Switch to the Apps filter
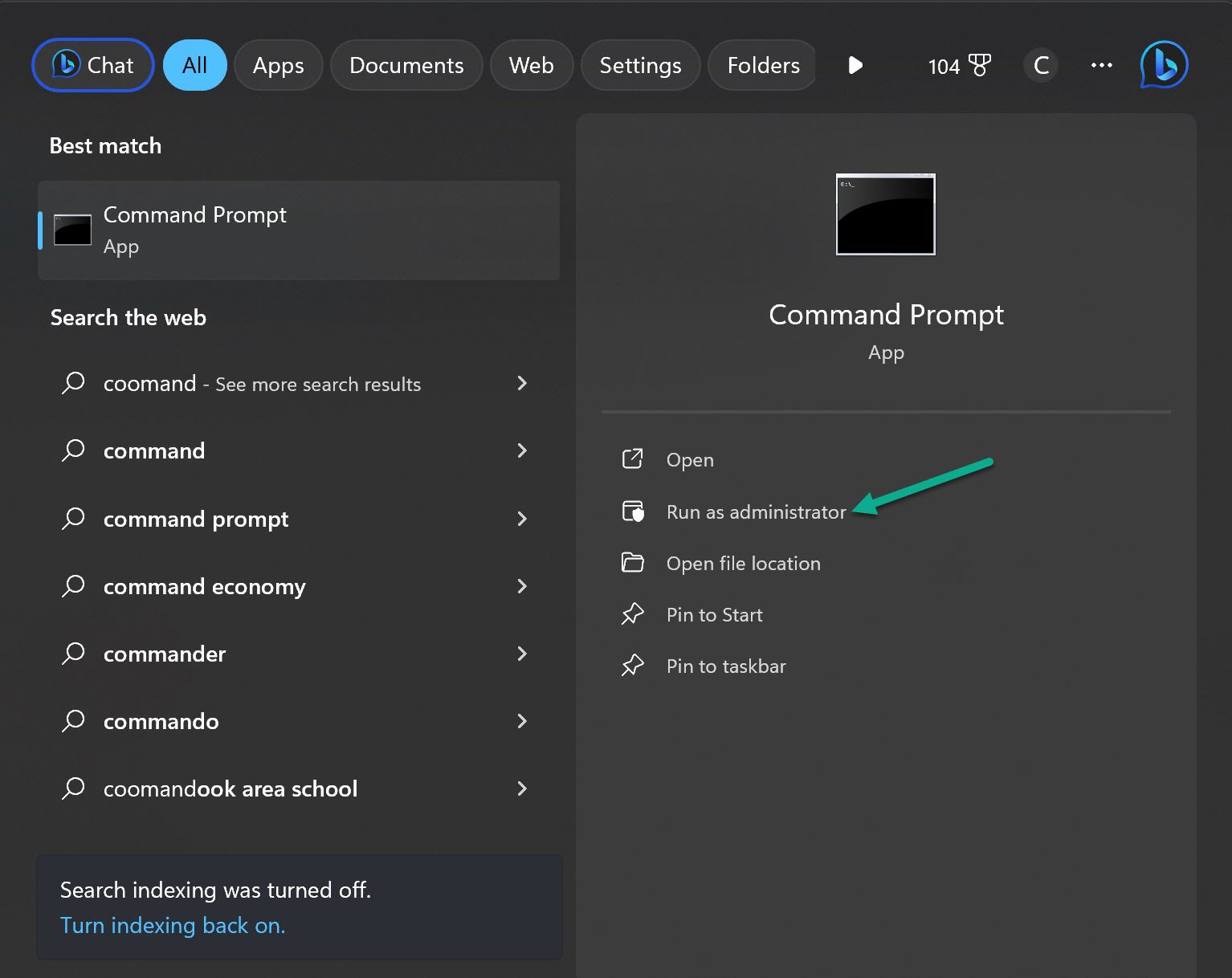The width and height of the screenshot is (1232, 978). (x=278, y=65)
